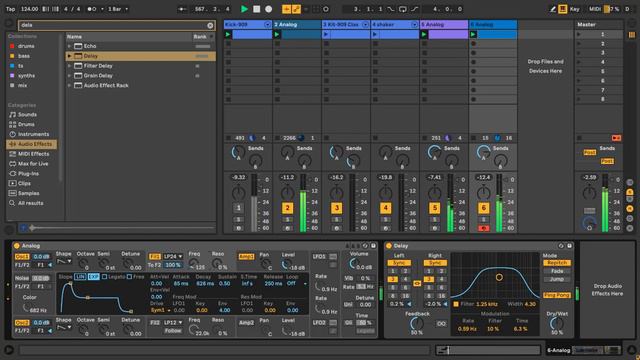This screenshot has height=360, width=640.
Task: Arm the round Arrangement Record button
Action: click(269, 9)
